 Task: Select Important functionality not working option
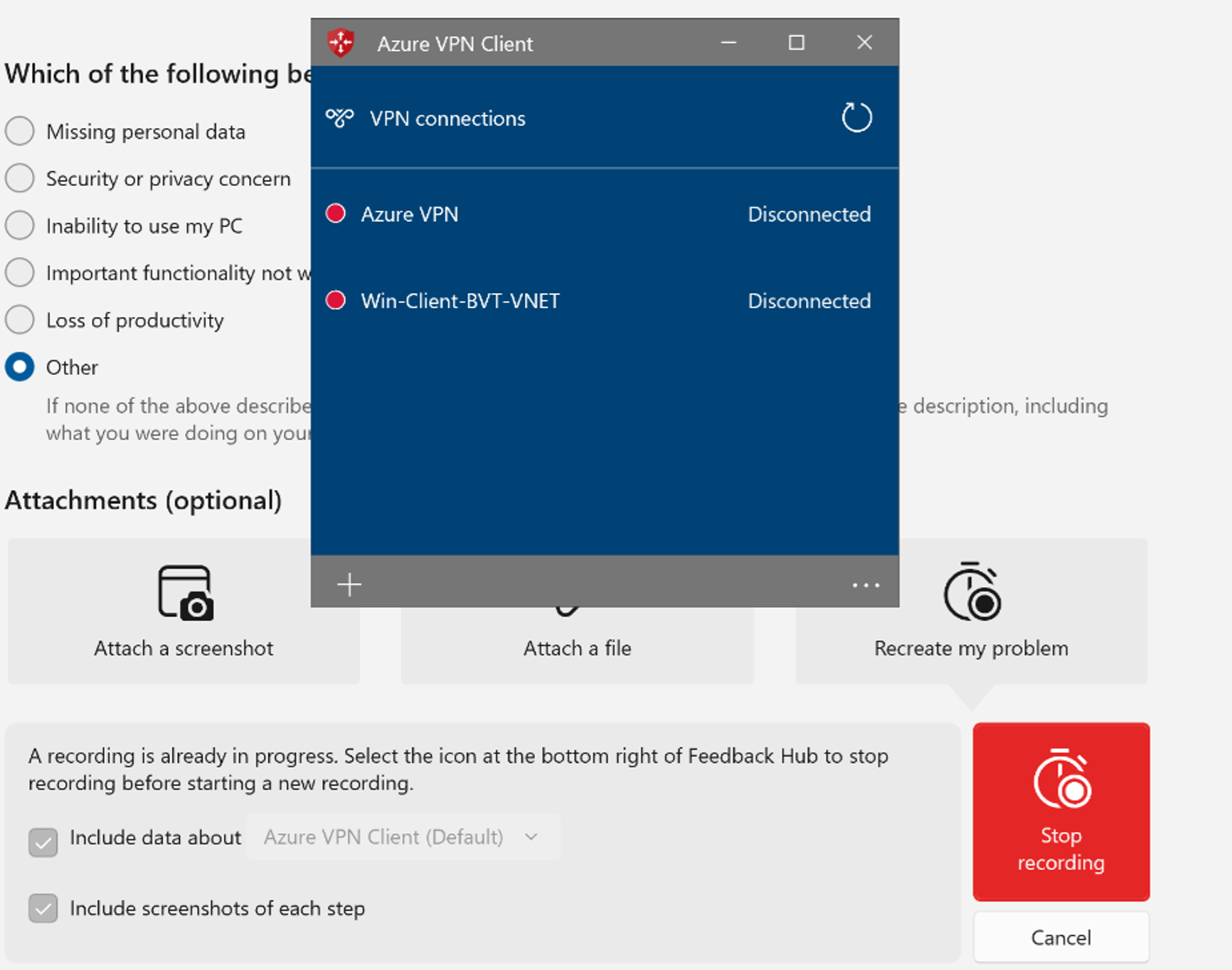tap(20, 272)
